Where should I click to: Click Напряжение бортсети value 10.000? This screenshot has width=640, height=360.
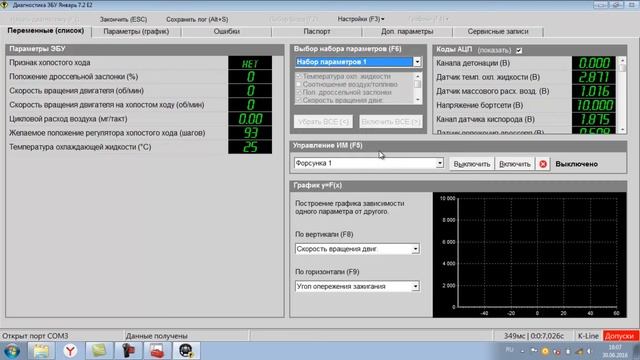click(x=594, y=105)
